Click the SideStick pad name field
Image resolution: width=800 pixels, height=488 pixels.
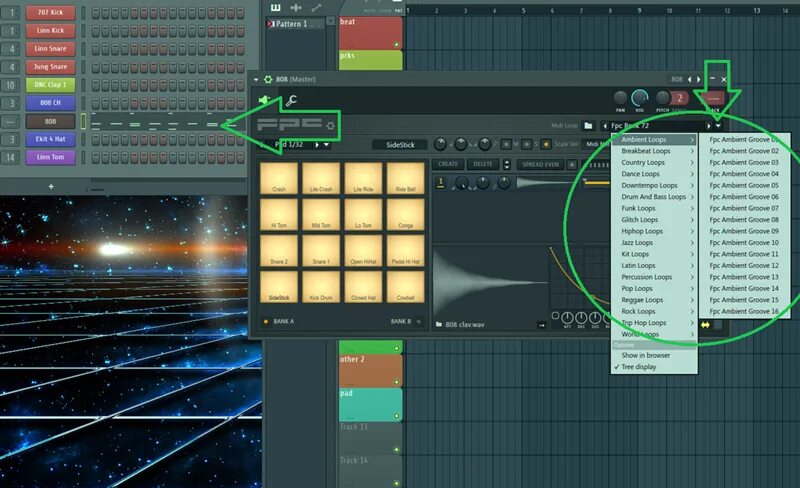[x=401, y=145]
